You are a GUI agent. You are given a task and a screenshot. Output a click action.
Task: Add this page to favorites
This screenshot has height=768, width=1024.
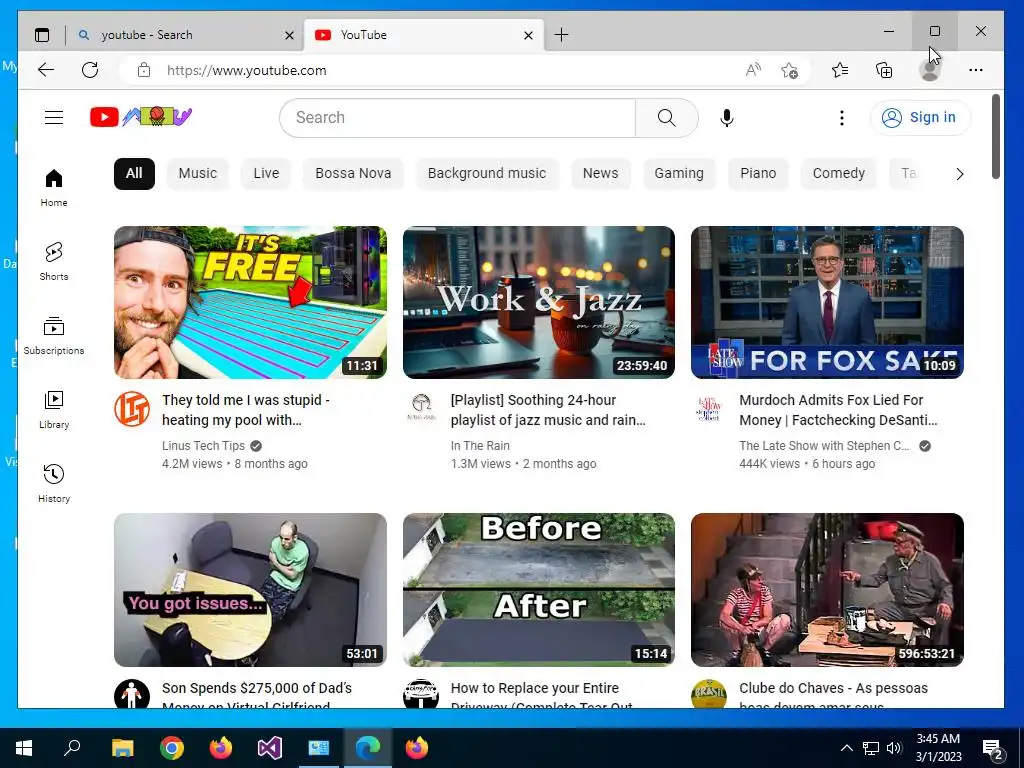pos(790,70)
